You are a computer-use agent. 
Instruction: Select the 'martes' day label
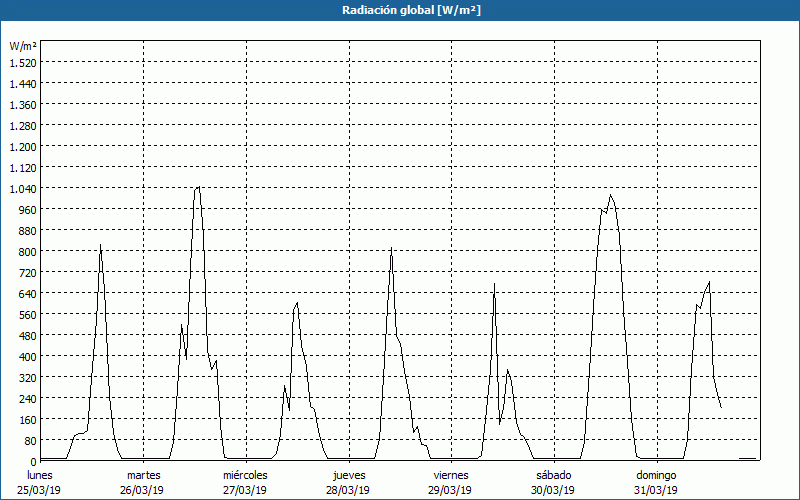pos(143,475)
